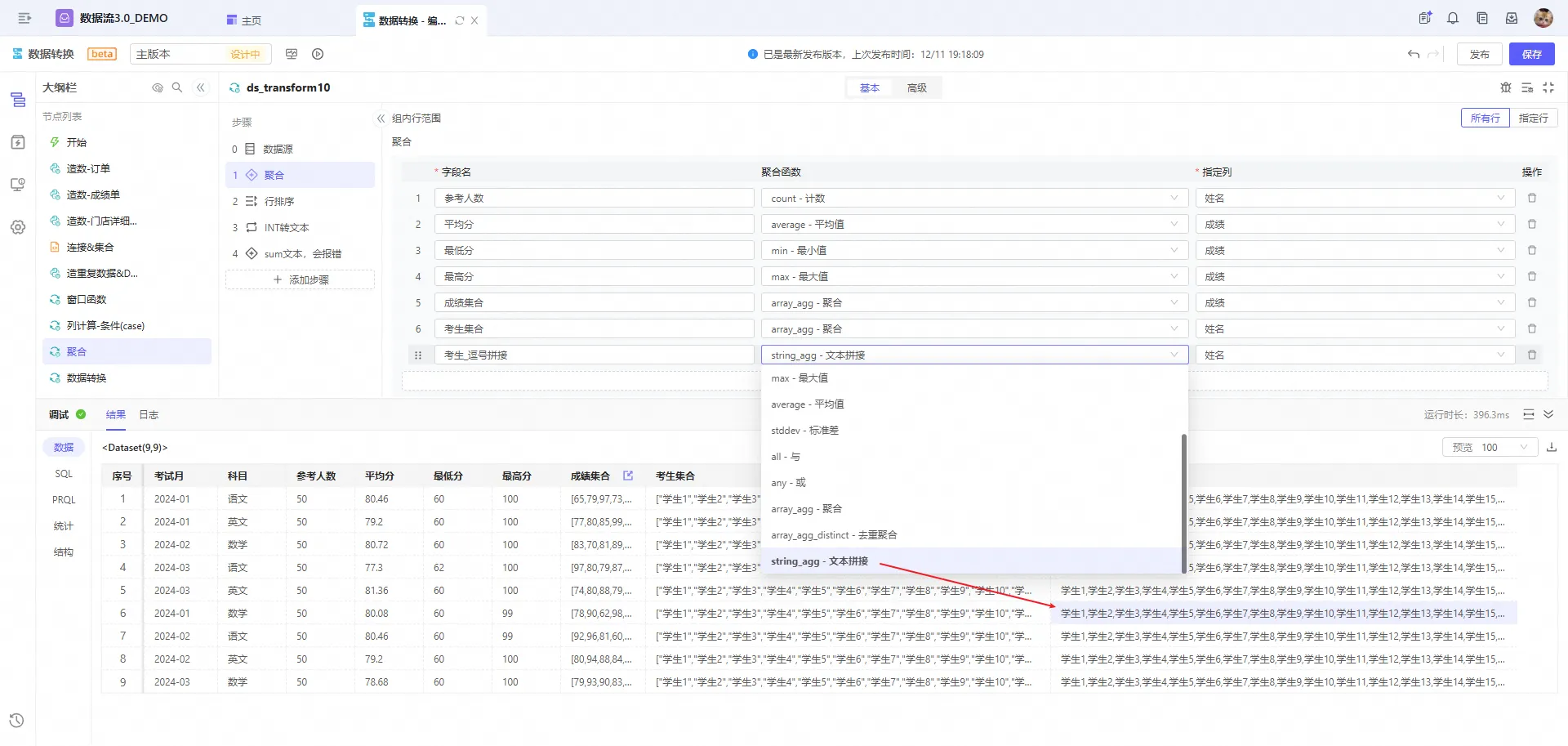Click the run play icon in toolbar
1568x746 pixels.
(318, 54)
